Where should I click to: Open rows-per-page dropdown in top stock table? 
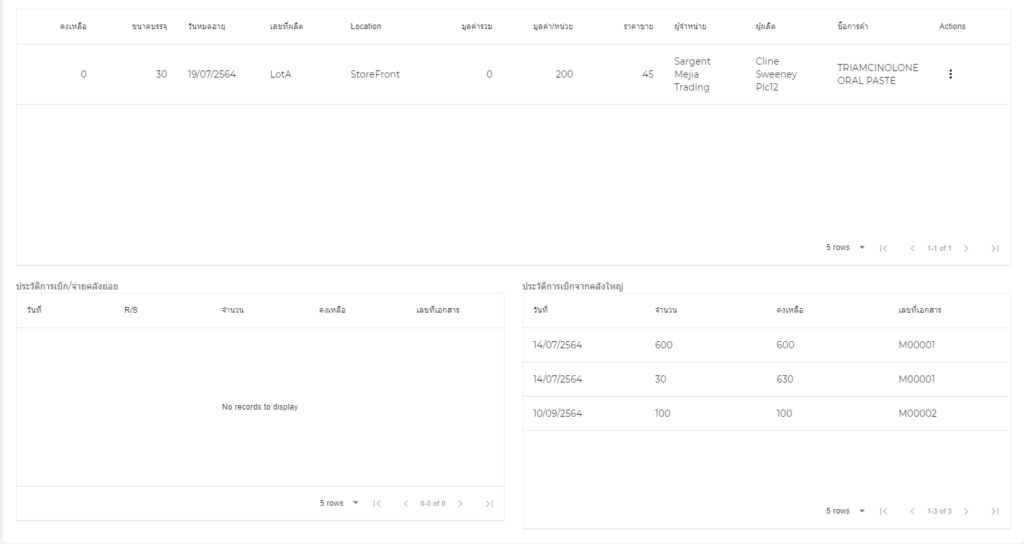845,247
